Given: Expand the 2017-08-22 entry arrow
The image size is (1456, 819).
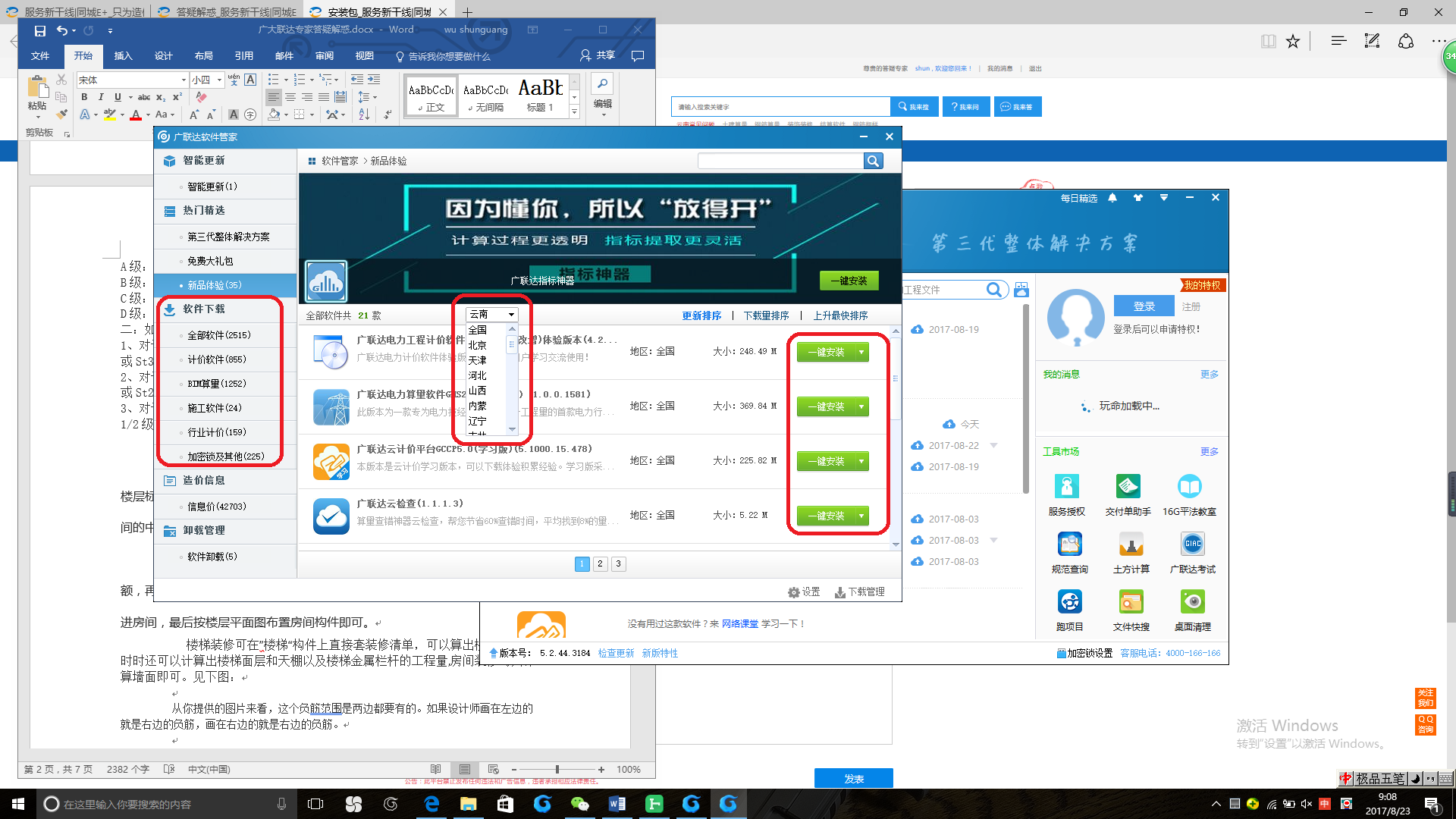Looking at the screenshot, I should pyautogui.click(x=994, y=445).
